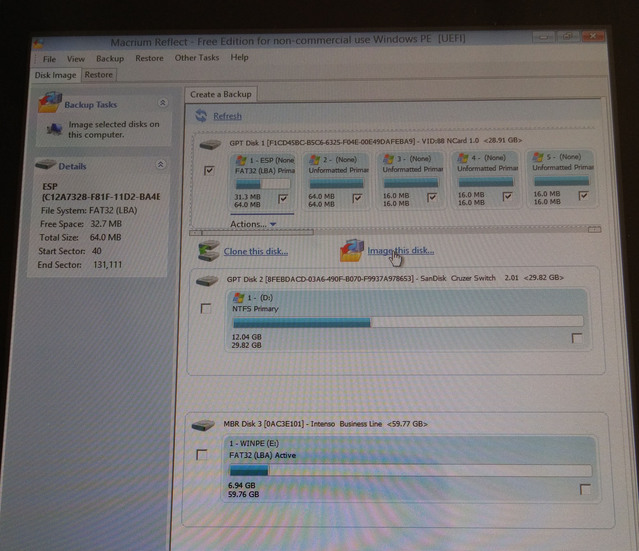Open the Backup menu
This screenshot has height=551, width=639.
110,59
